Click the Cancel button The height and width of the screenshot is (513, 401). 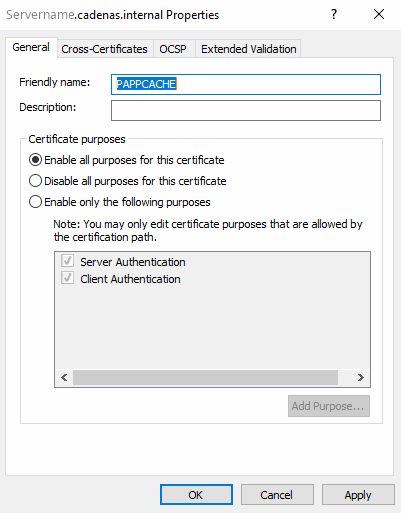[277, 495]
